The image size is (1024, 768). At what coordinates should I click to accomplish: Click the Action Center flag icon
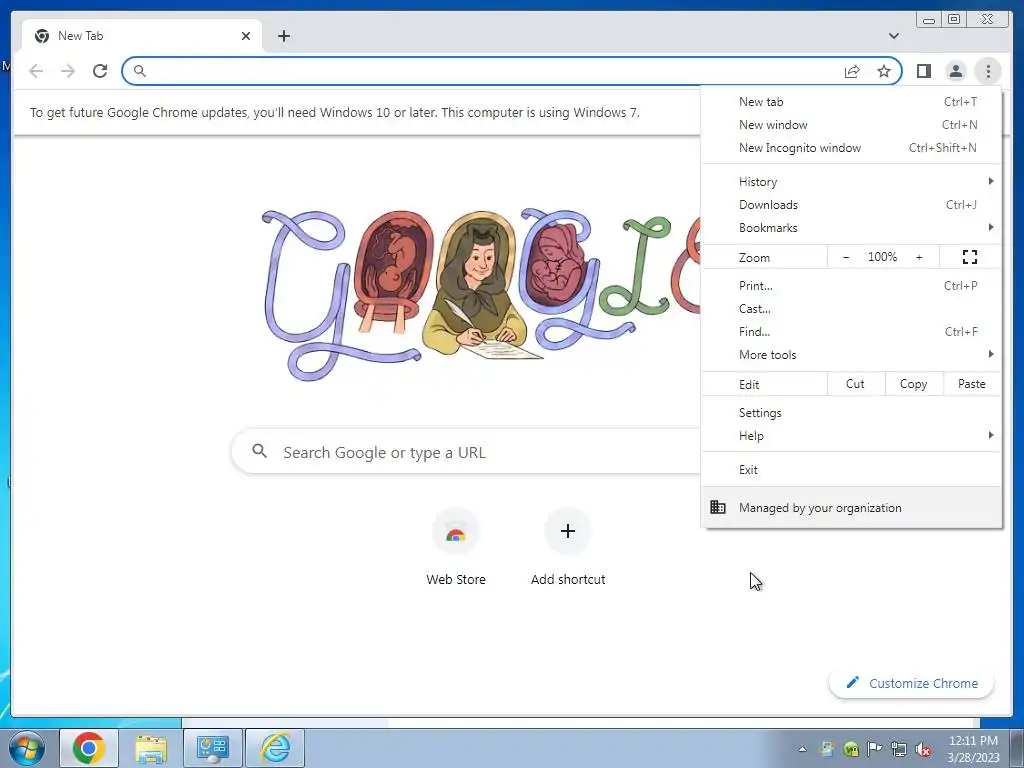click(874, 749)
